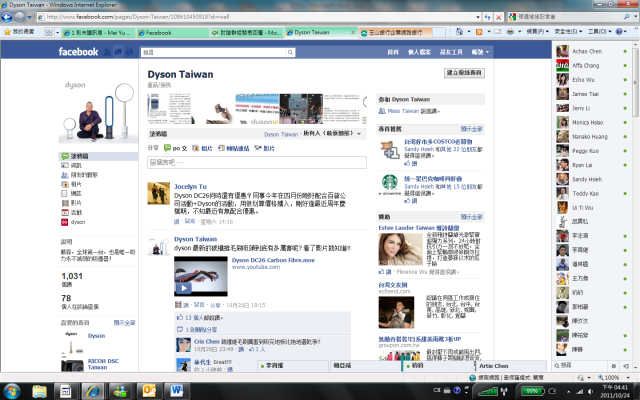Screen dimensions: 640x400
Task: Open the Quick Tabs grid icon
Action: [49, 33]
